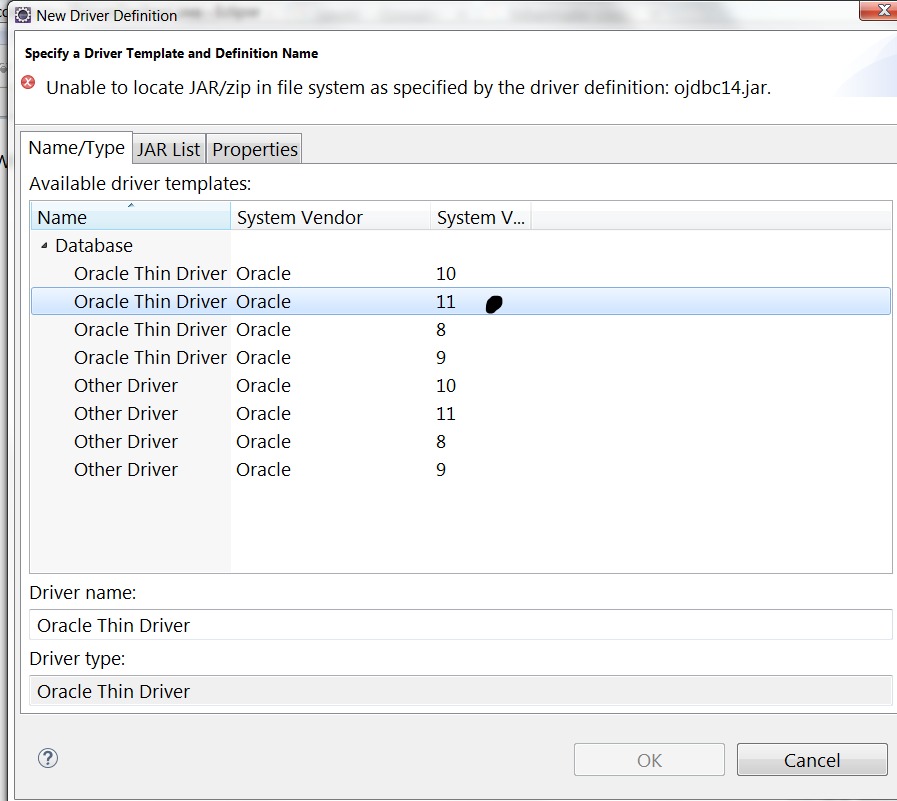
Task: Click the 'New Driver Definition' window title
Action: pos(106,15)
